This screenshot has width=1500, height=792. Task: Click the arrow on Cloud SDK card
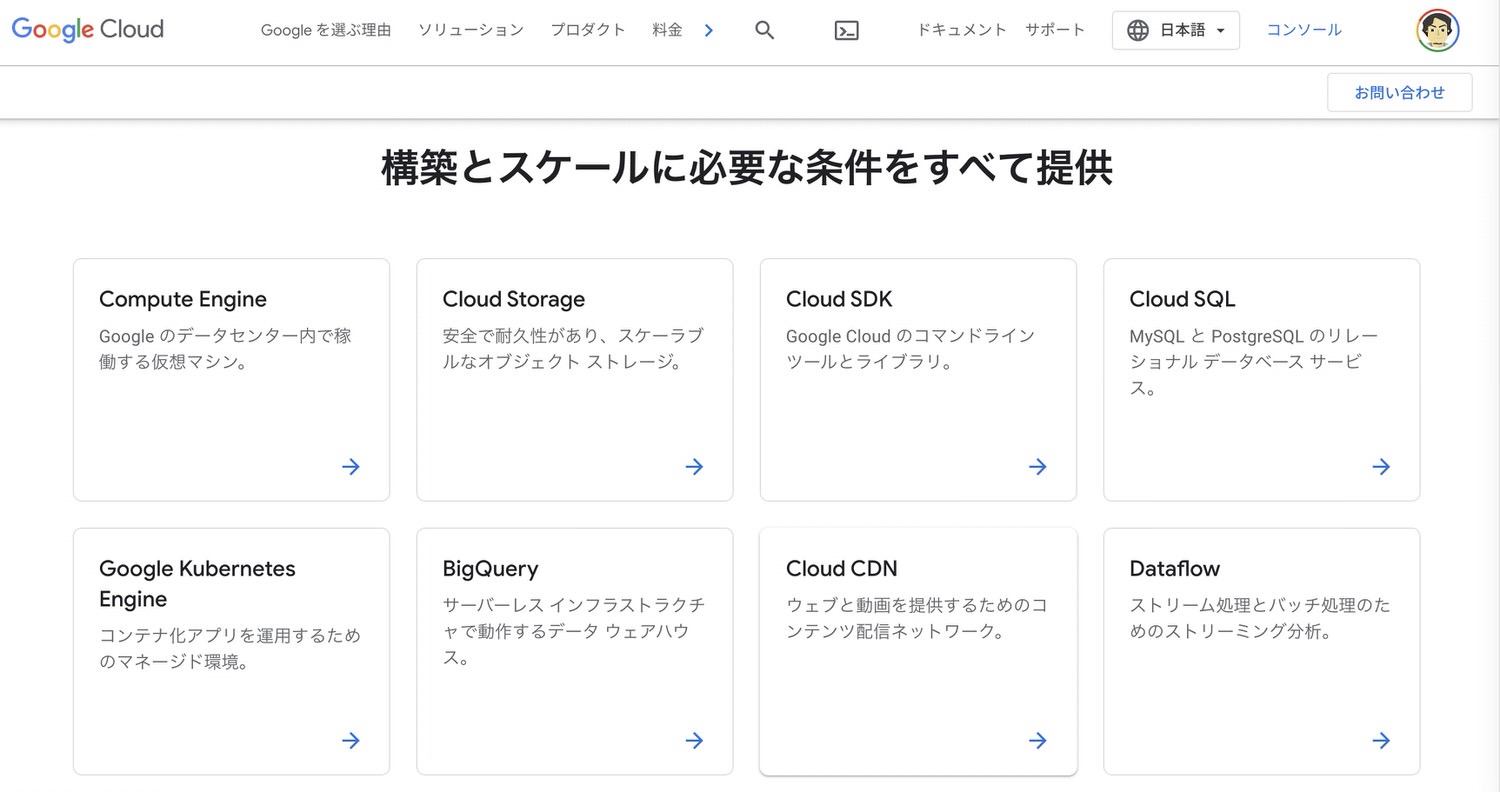pyautogui.click(x=1038, y=466)
